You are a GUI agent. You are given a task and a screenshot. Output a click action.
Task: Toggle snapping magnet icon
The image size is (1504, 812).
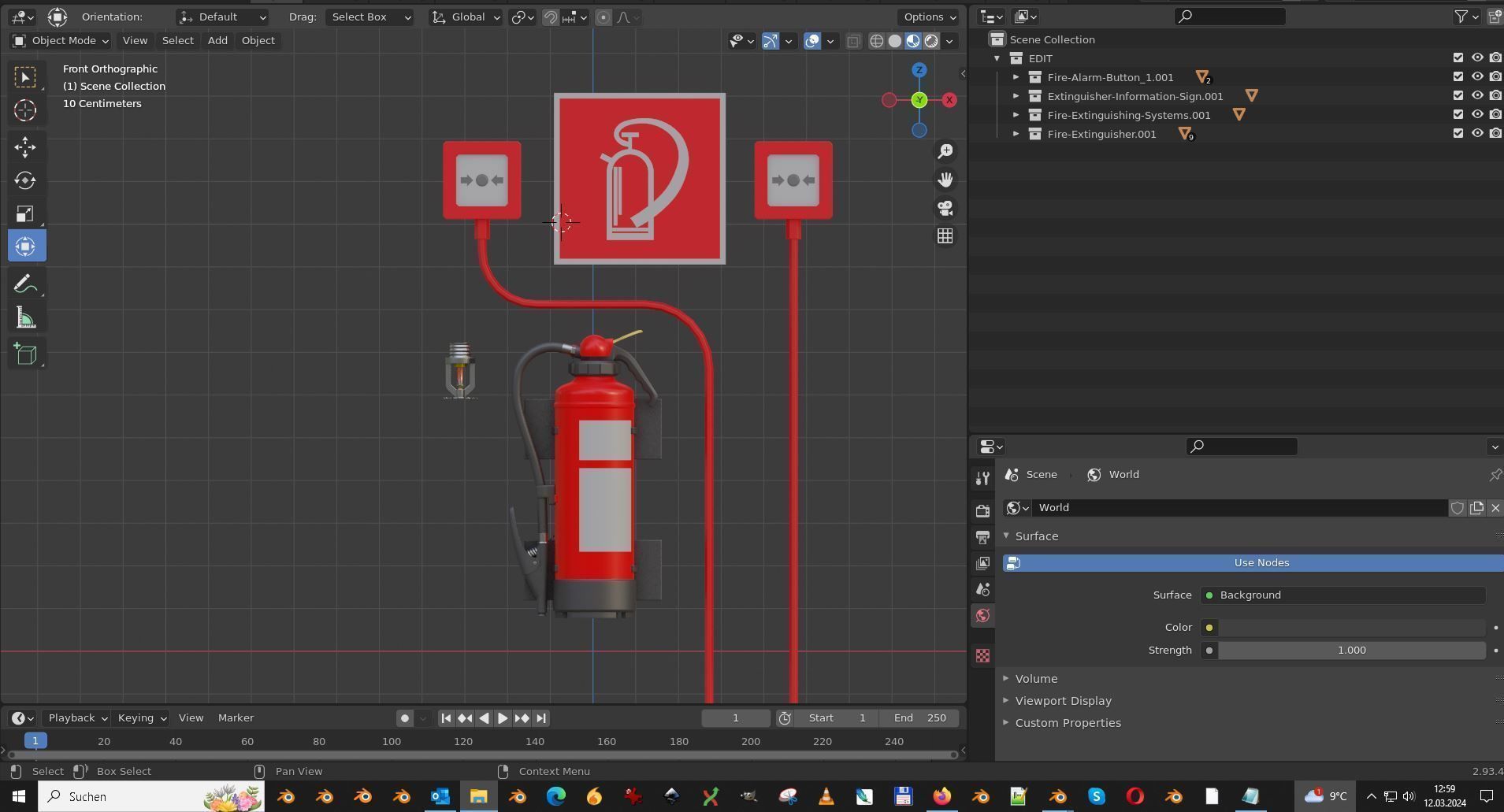pyautogui.click(x=551, y=17)
